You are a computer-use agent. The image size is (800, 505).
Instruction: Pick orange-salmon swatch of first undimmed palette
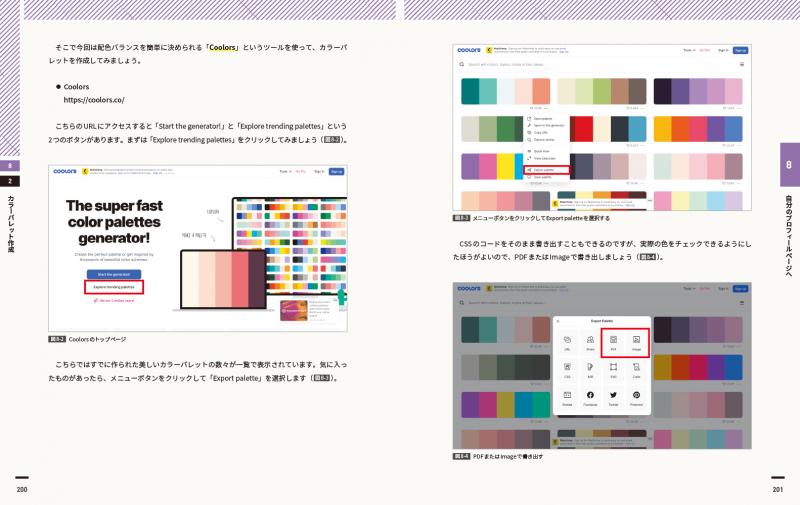tap(541, 91)
